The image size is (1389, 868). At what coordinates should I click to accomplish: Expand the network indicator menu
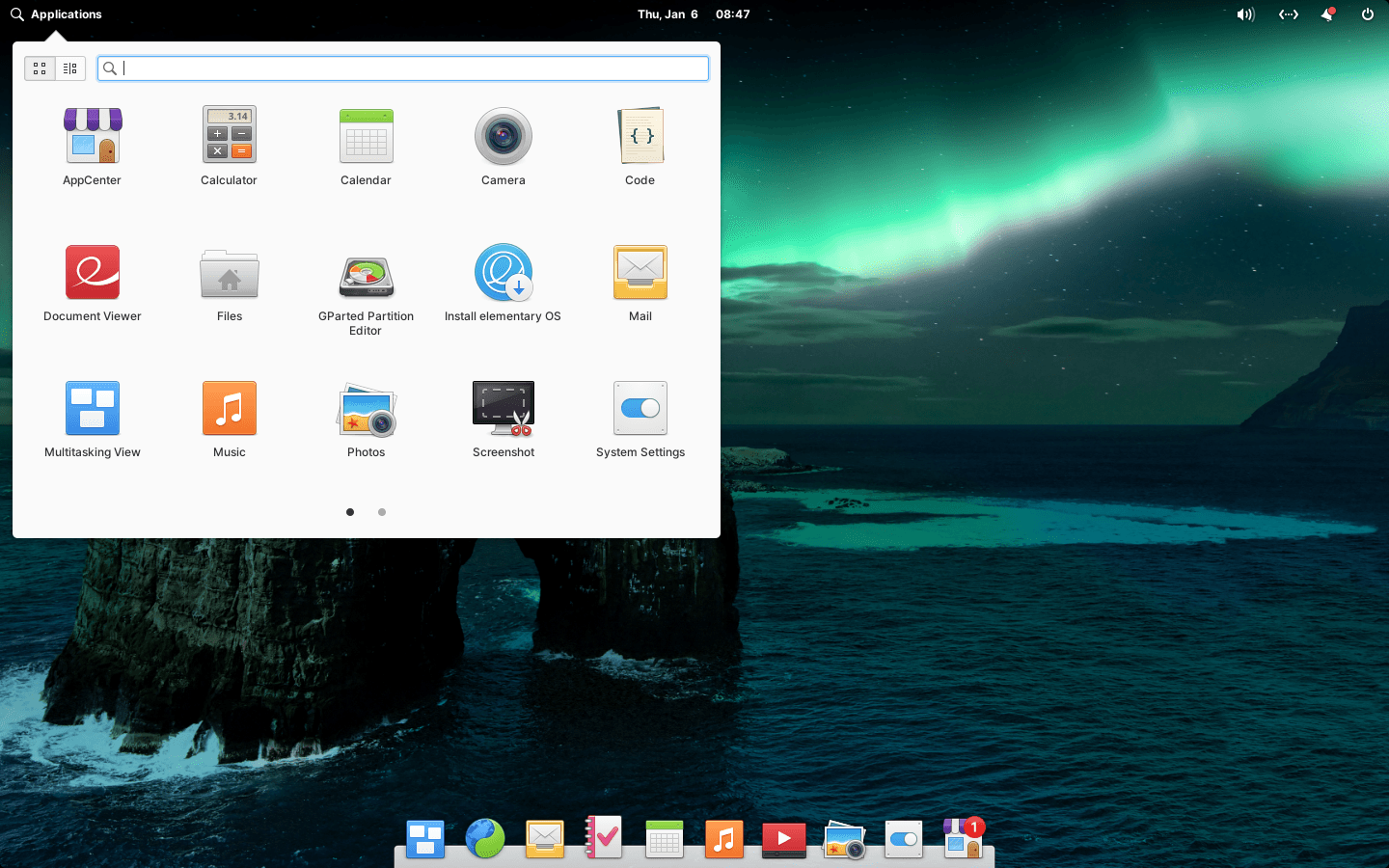pyautogui.click(x=1288, y=14)
